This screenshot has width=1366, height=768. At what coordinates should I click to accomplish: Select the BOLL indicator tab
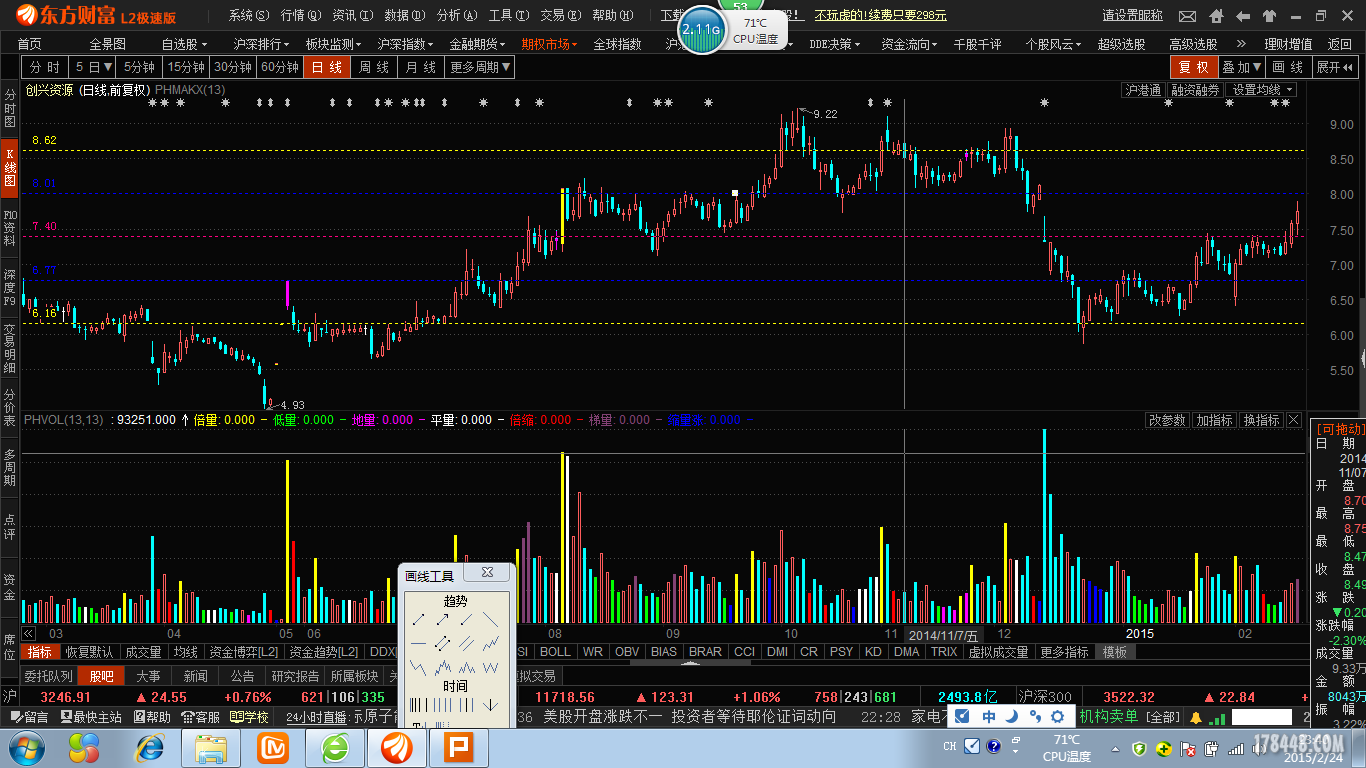(555, 652)
